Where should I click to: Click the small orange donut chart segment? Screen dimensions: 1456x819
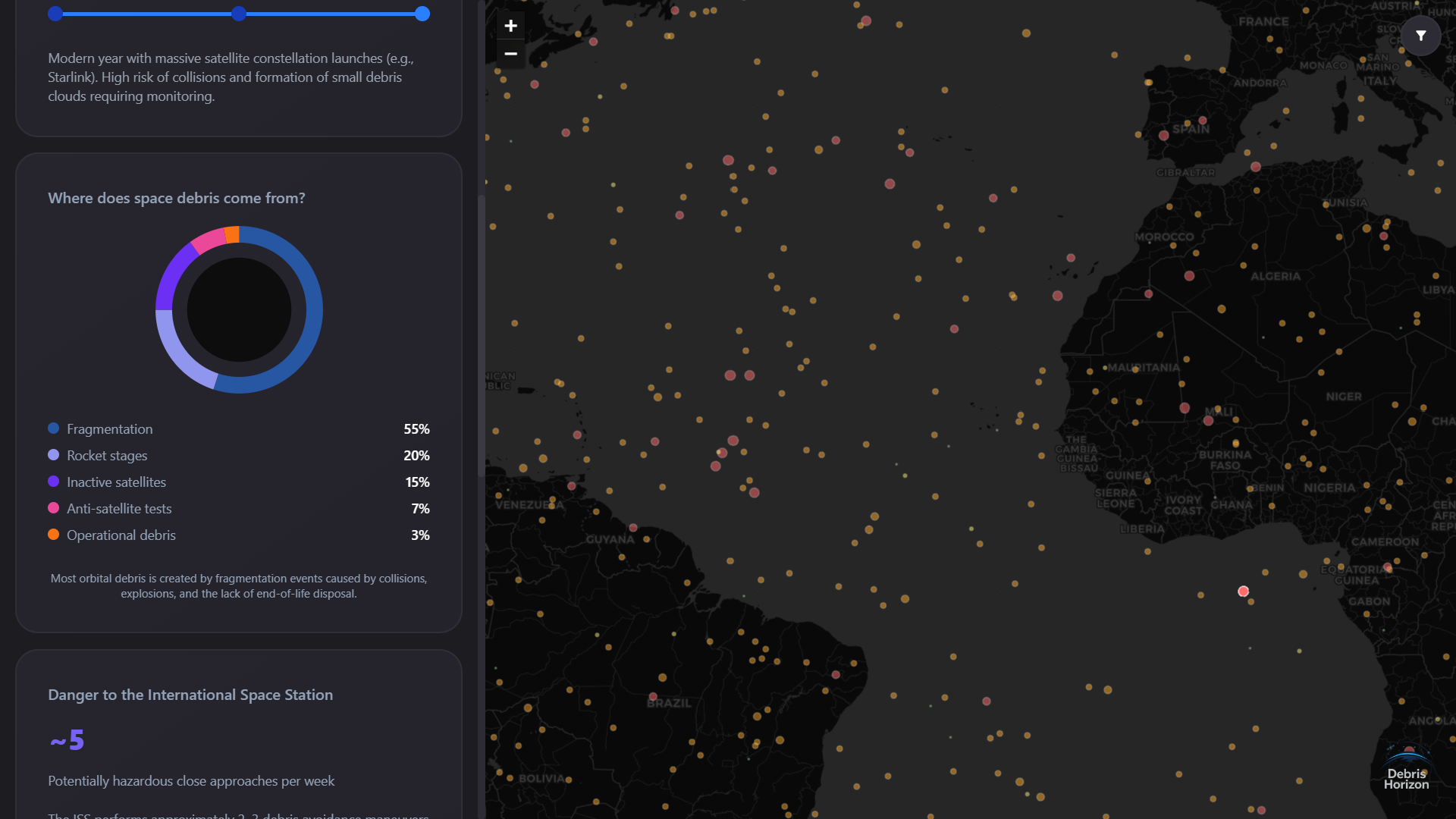pos(232,234)
